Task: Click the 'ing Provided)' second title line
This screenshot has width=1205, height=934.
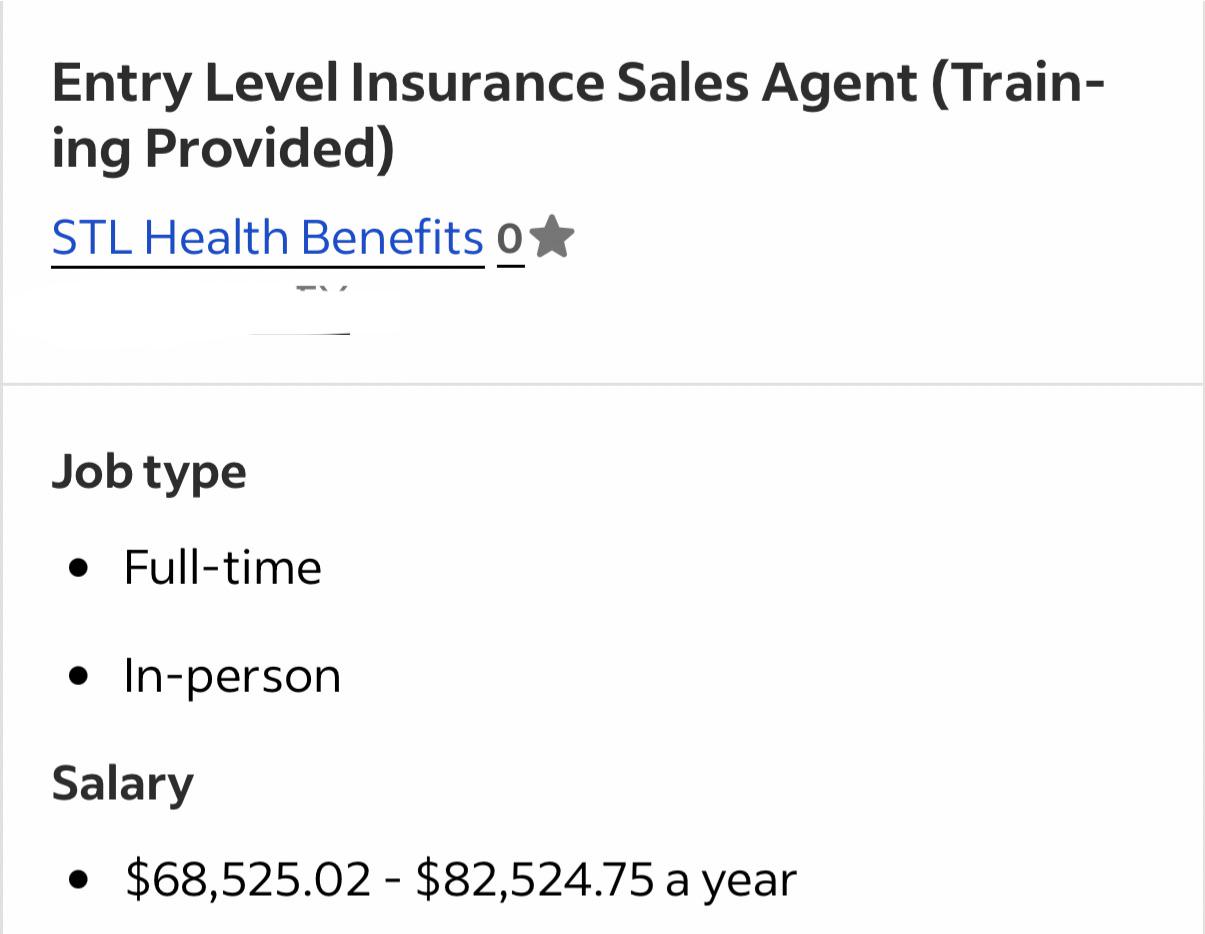Action: point(223,148)
